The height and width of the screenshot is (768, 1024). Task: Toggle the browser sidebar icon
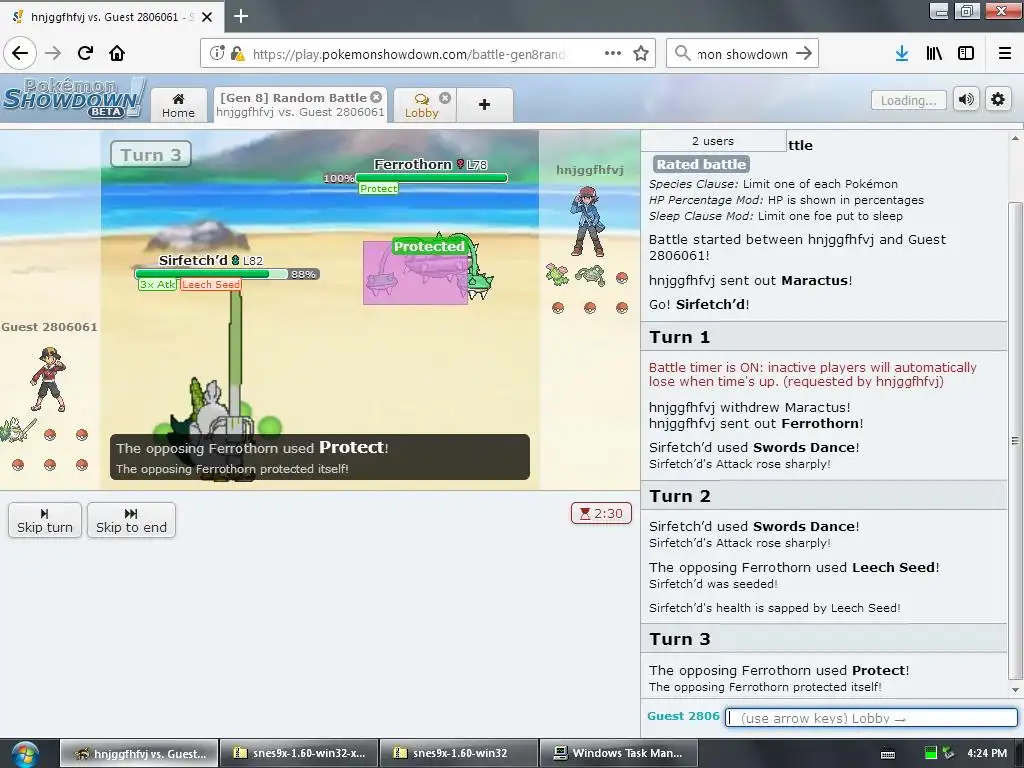(966, 53)
